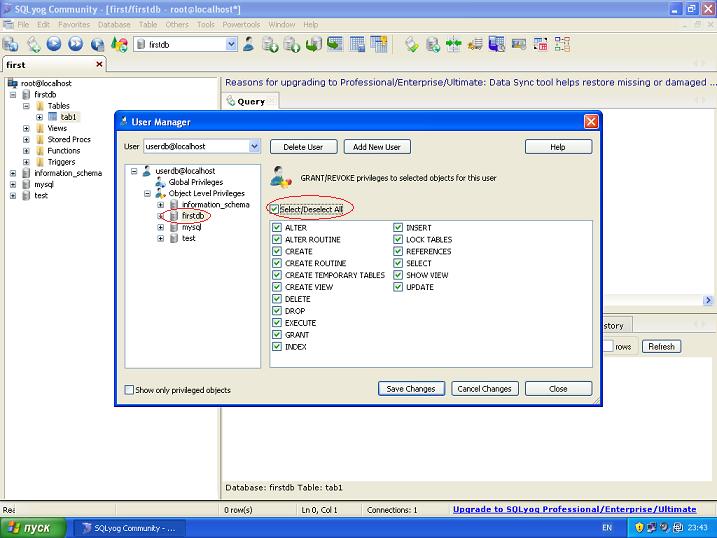Click the notification services toolbar icon
Viewport: 717px width, 538px height.
pos(519,44)
